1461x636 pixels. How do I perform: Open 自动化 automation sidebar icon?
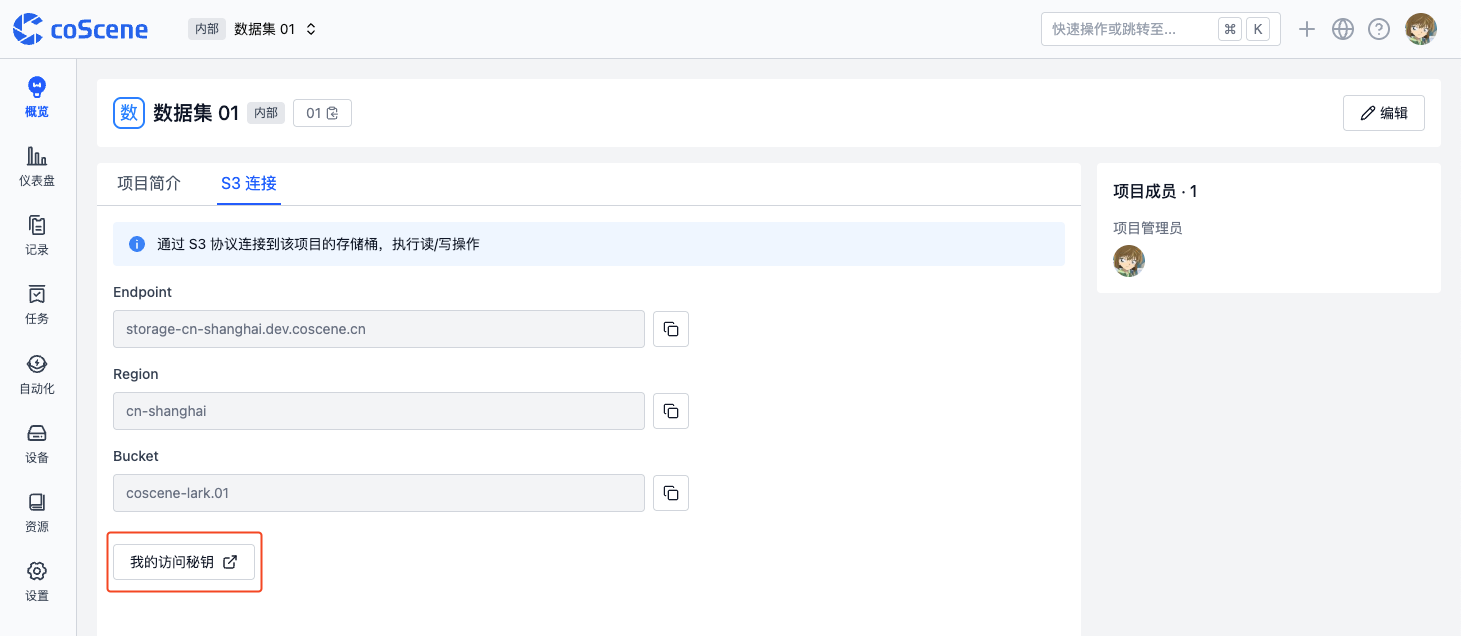click(x=37, y=373)
